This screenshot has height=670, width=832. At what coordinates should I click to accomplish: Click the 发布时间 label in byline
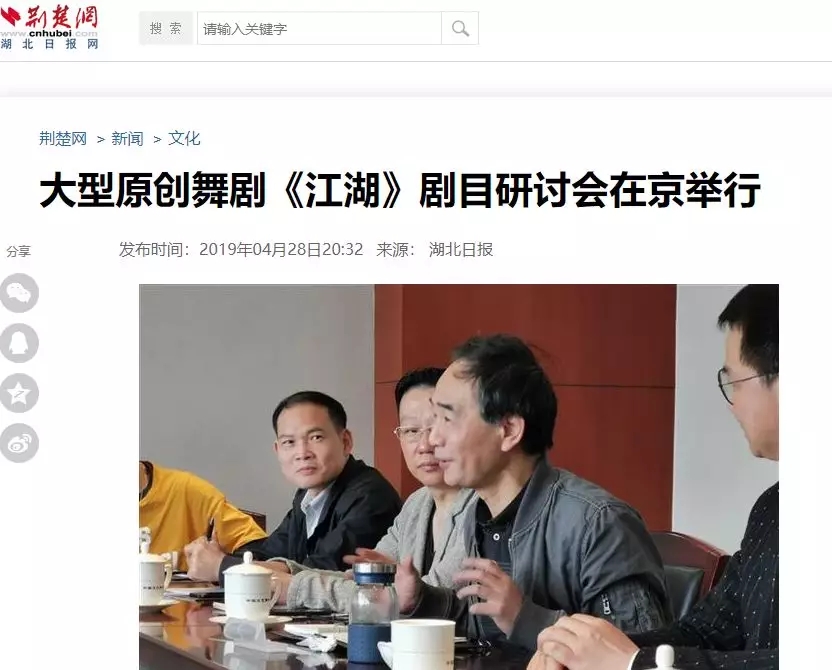point(154,249)
